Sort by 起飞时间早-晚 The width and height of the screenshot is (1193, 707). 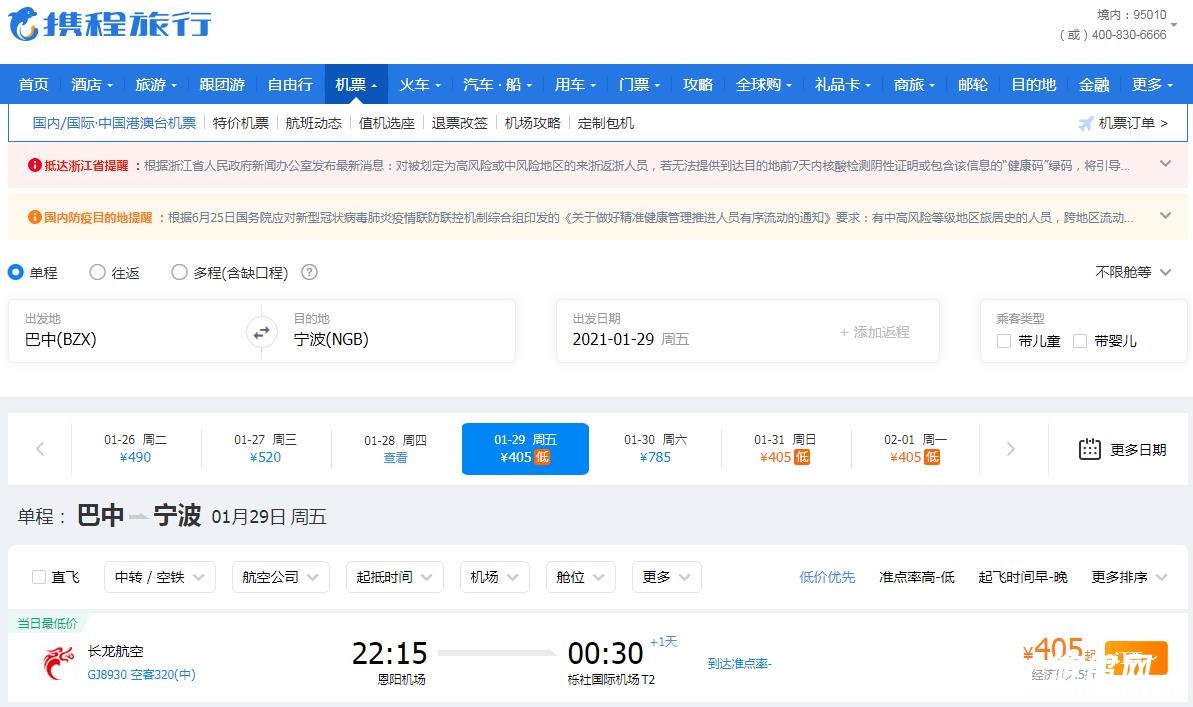pos(1022,577)
